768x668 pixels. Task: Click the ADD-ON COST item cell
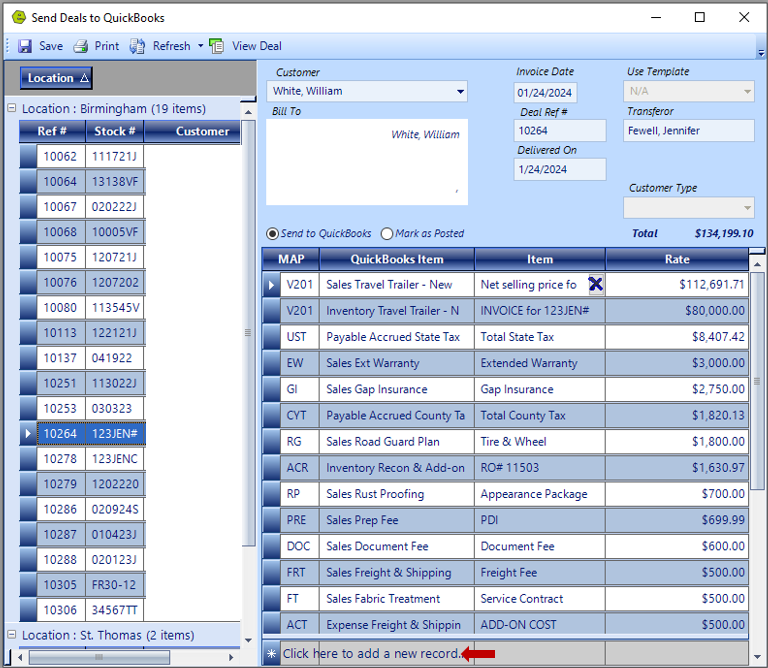(540, 625)
